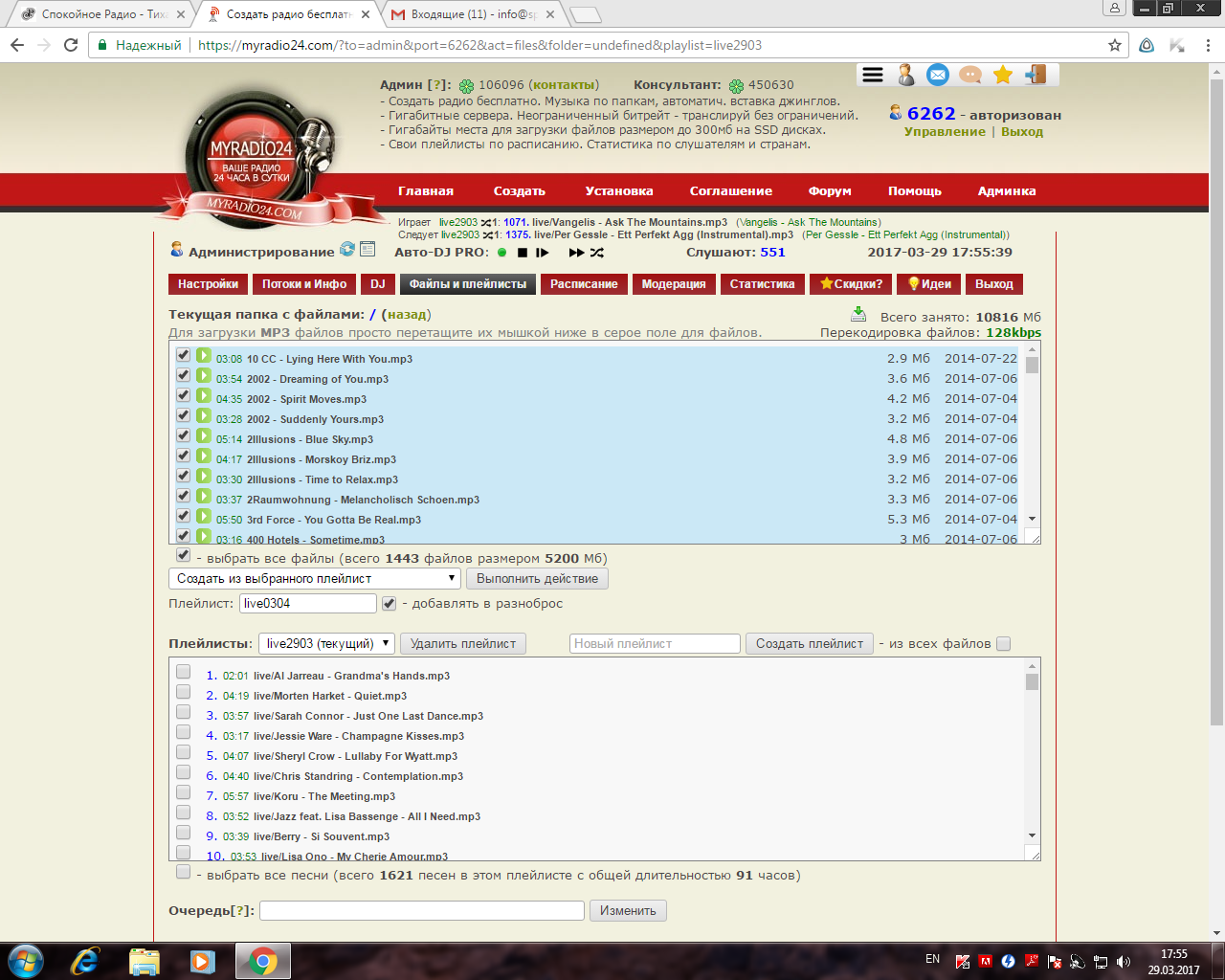This screenshot has width=1225, height=980.
Task: Click the 'Удалить плейлист' button
Action: click(x=463, y=644)
